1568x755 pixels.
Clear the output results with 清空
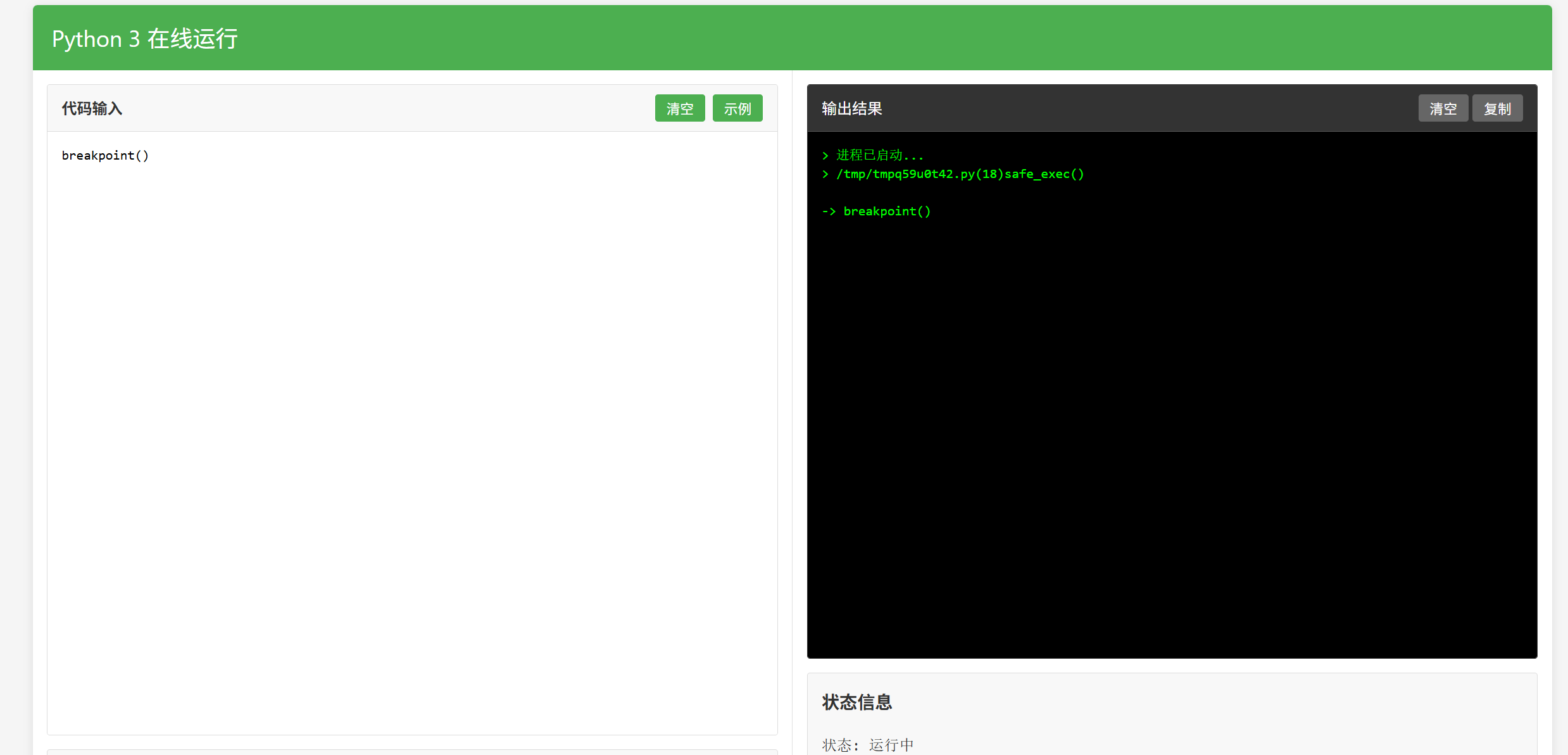pos(1443,108)
